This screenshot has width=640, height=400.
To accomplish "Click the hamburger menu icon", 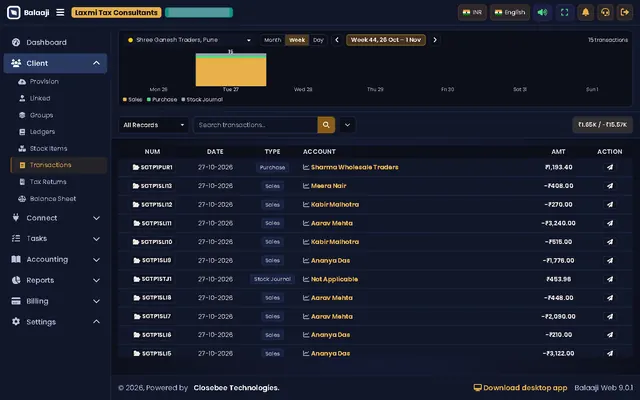I will click(60, 12).
